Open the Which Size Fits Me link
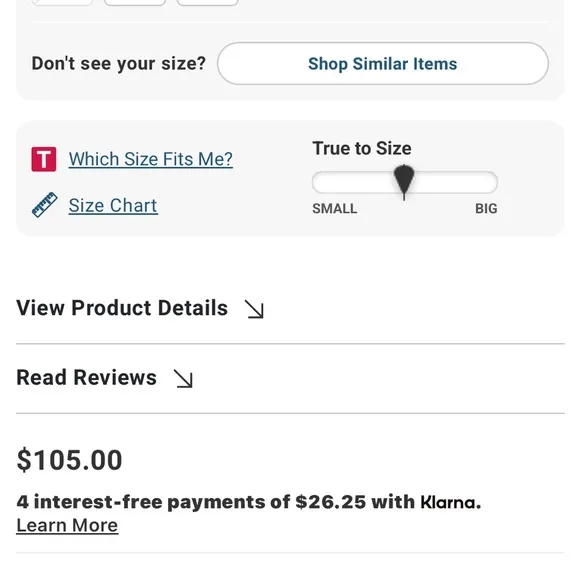Viewport: 580px width, 580px height. (x=151, y=159)
